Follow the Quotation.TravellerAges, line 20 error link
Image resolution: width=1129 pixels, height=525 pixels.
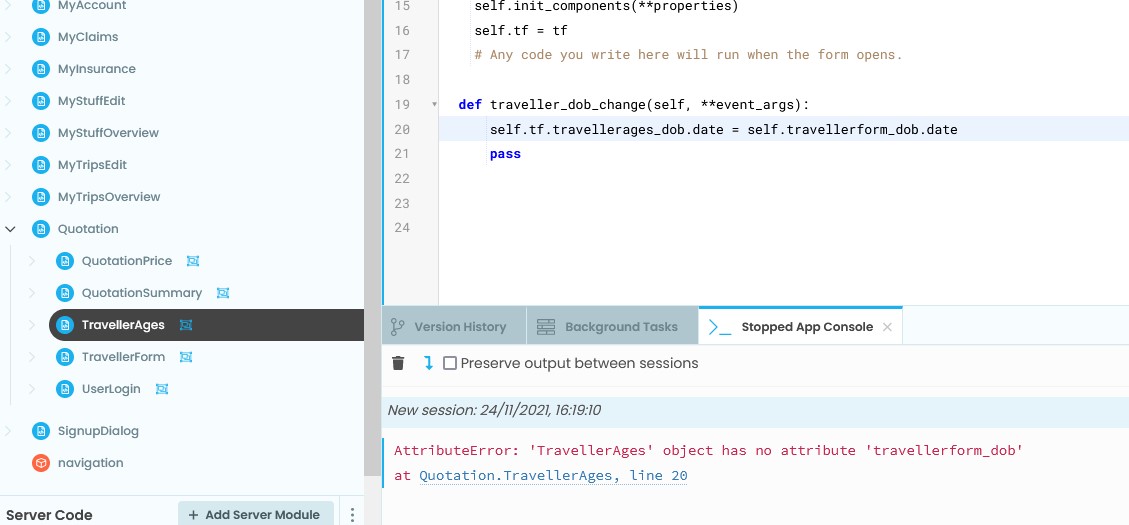pyautogui.click(x=553, y=476)
